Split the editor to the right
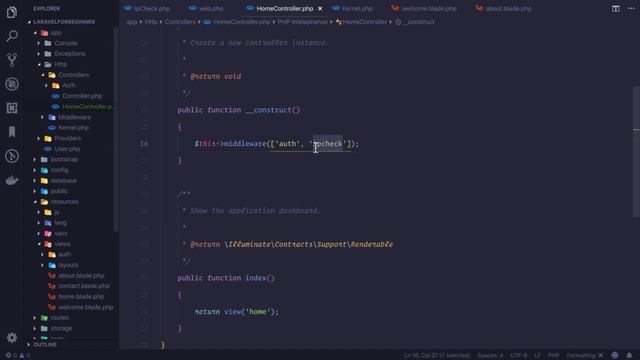The image size is (640, 360). (616, 9)
